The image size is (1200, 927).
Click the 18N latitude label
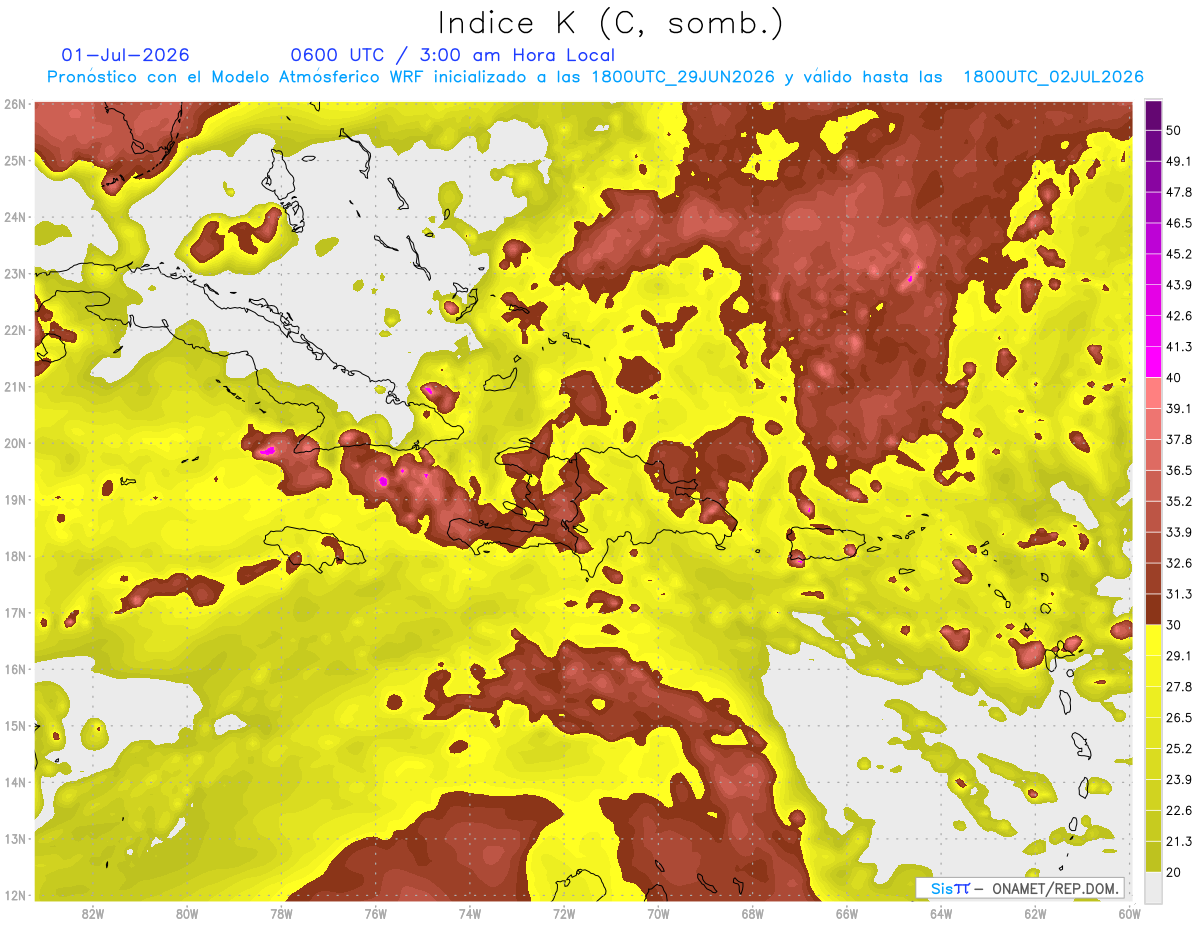[14, 556]
